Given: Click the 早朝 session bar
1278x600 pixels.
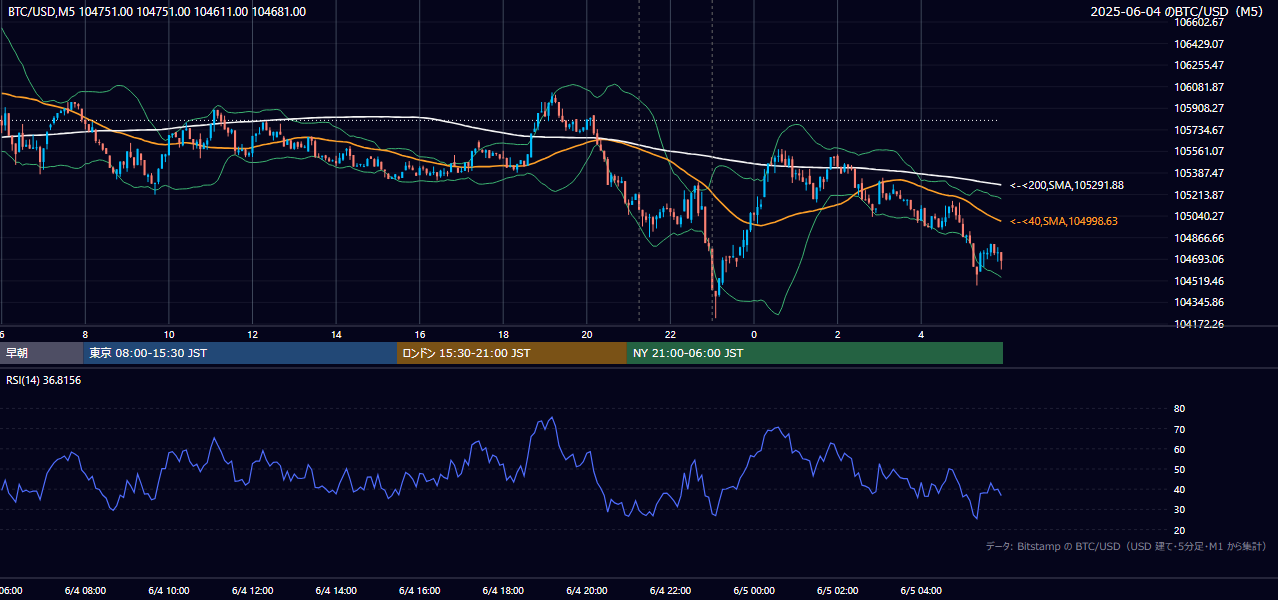Looking at the screenshot, I should [x=41, y=353].
